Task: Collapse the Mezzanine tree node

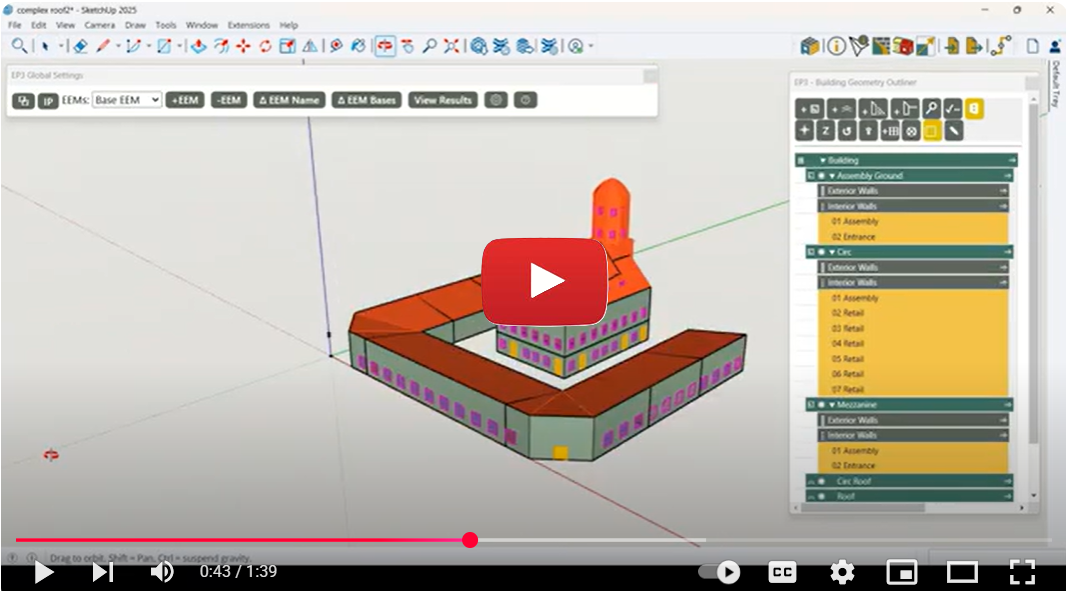Action: point(832,405)
